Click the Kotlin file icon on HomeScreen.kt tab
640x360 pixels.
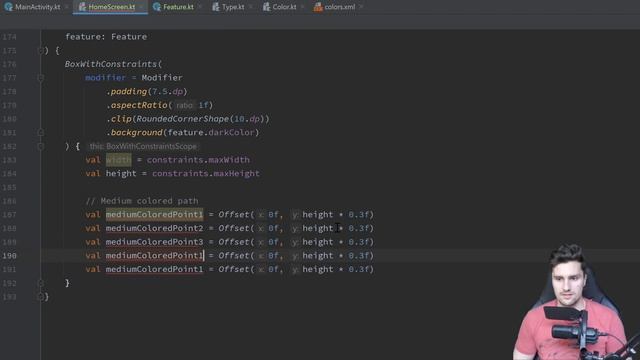82,7
